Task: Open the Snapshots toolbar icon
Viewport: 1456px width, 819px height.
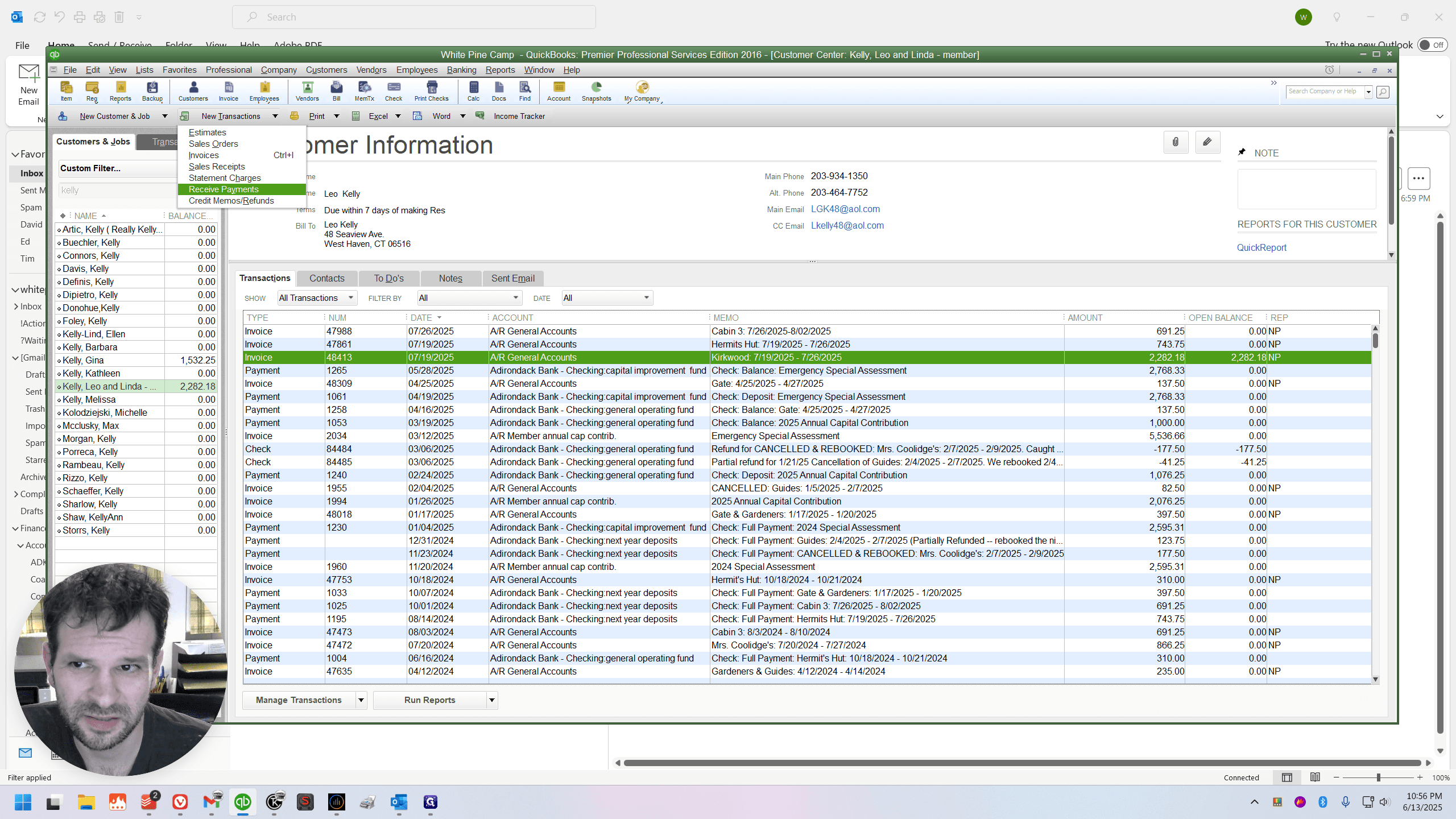Action: pos(597,91)
